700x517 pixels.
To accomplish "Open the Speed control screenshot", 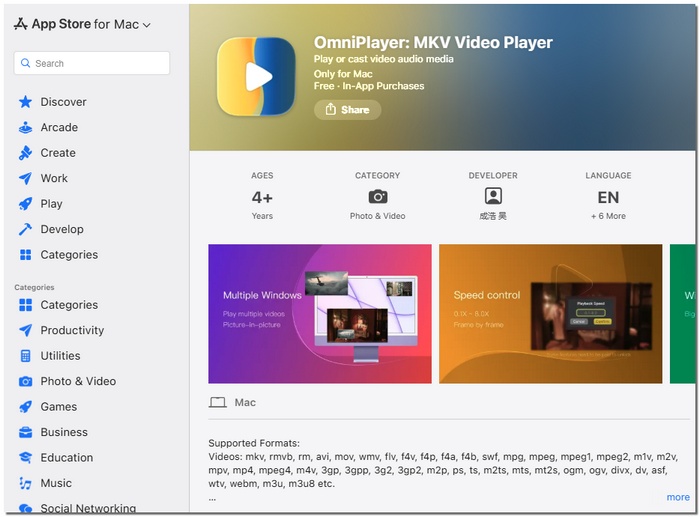I will coord(550,313).
